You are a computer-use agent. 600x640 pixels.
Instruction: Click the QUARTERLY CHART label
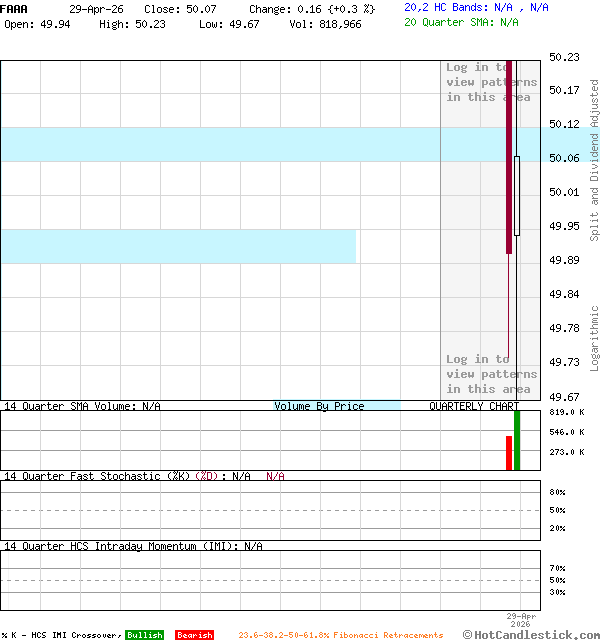point(474,406)
